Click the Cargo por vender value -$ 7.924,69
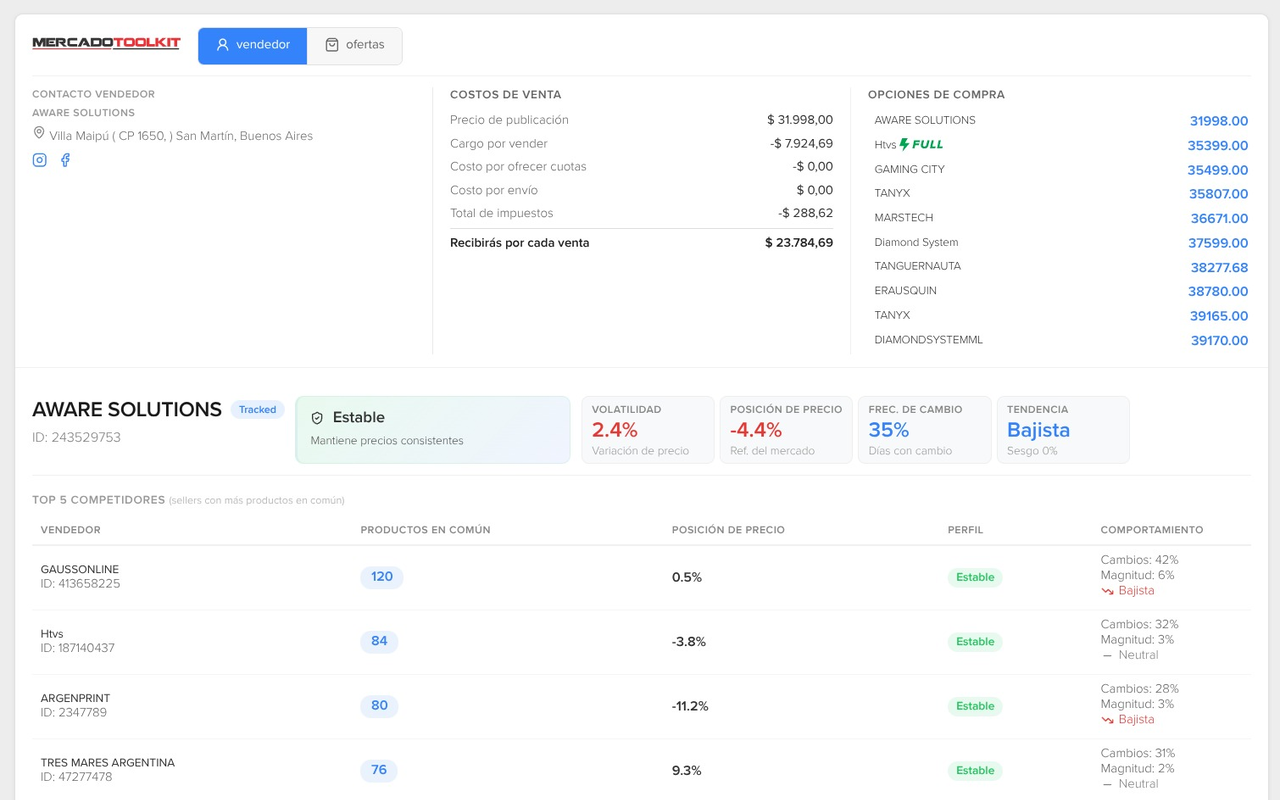 [x=802, y=144]
